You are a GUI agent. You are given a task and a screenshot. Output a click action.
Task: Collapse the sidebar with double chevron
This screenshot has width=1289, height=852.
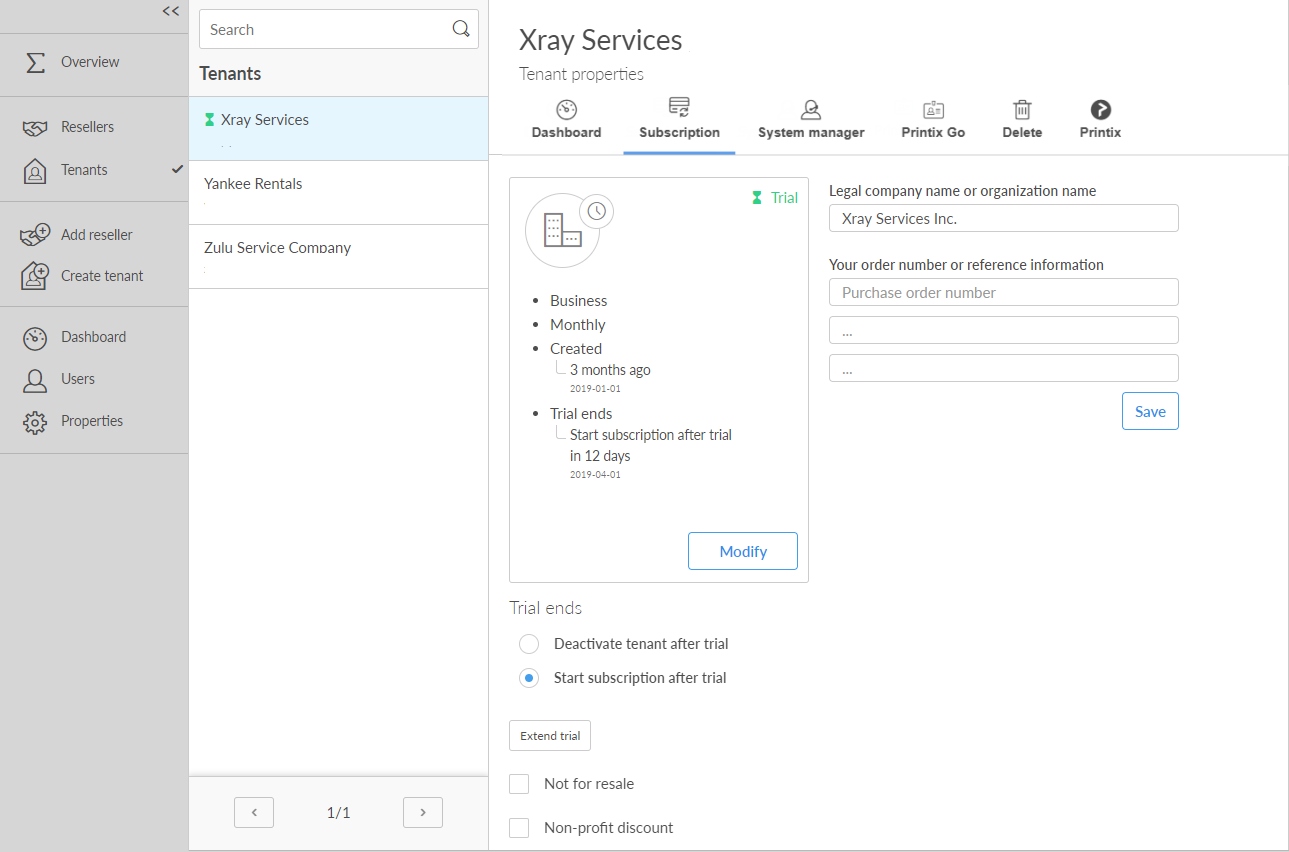click(x=171, y=11)
